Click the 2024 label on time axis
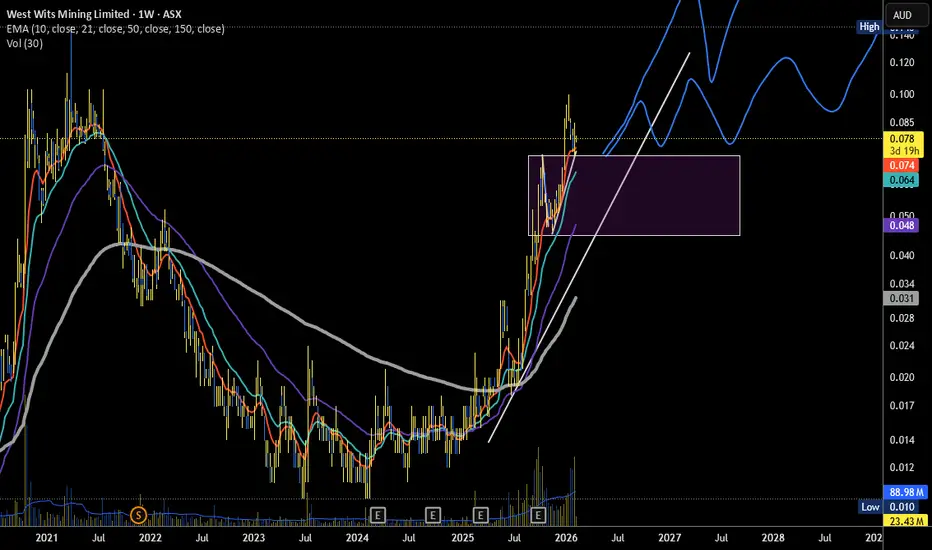932x550 pixels. click(357, 538)
